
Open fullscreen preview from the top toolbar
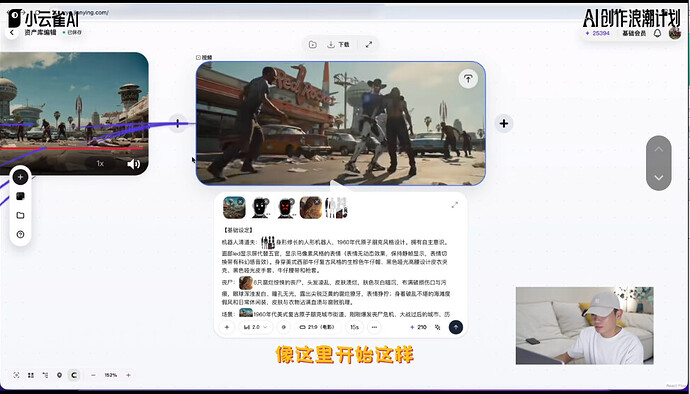369,44
